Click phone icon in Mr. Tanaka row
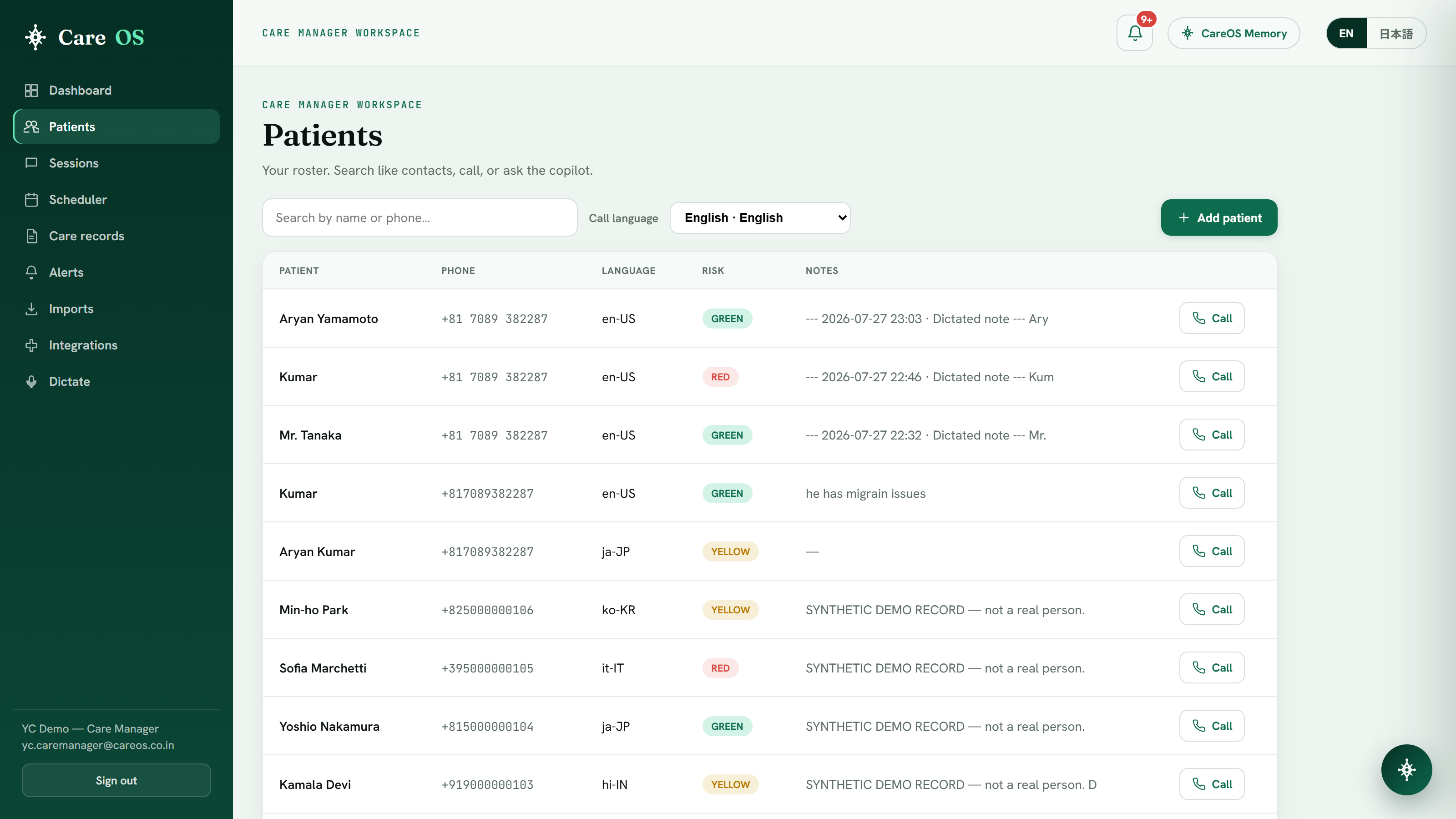The height and width of the screenshot is (819, 1456). tap(1199, 435)
